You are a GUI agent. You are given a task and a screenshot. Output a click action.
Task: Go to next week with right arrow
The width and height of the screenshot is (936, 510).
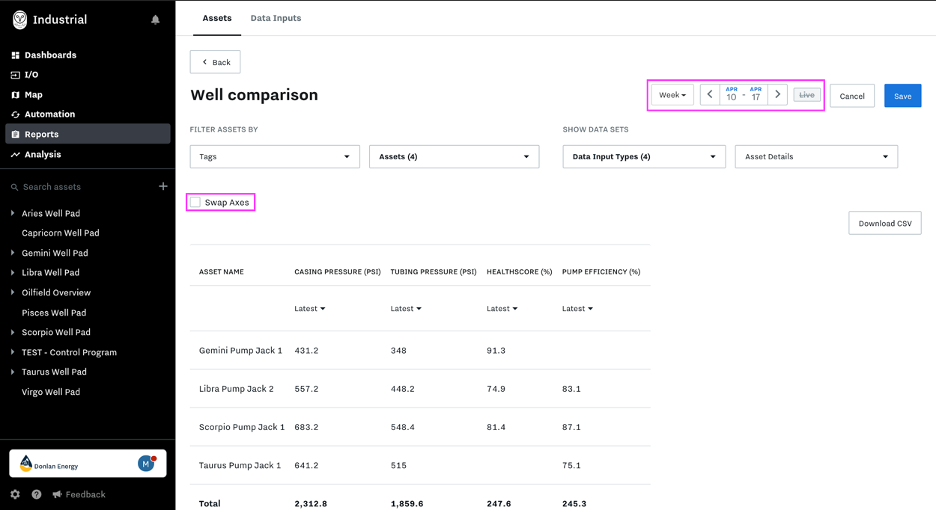777,94
